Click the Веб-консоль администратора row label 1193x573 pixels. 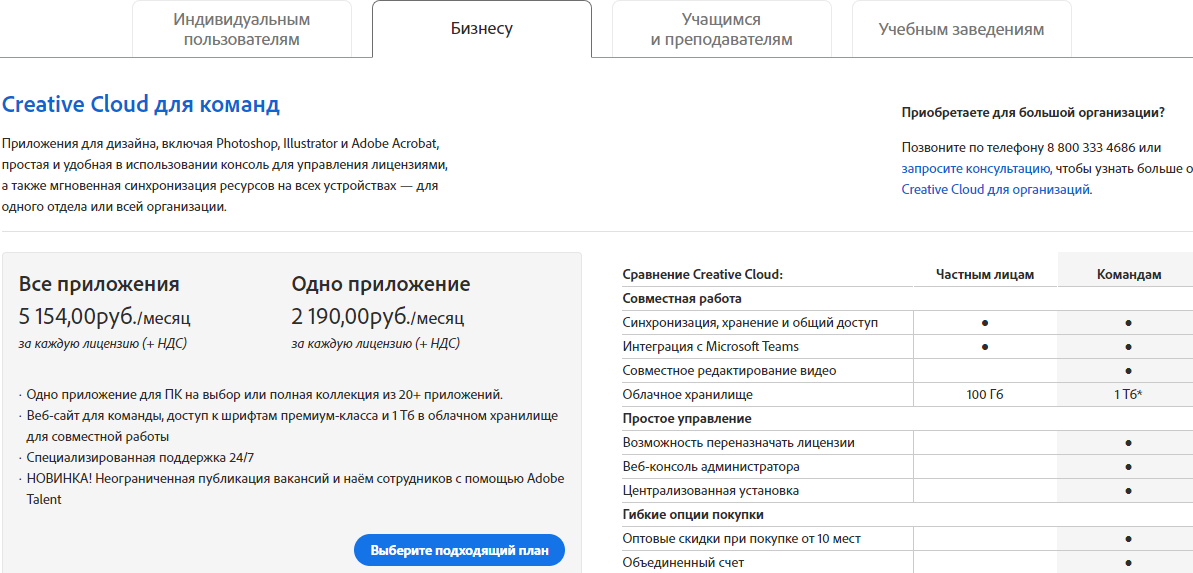[x=711, y=466]
